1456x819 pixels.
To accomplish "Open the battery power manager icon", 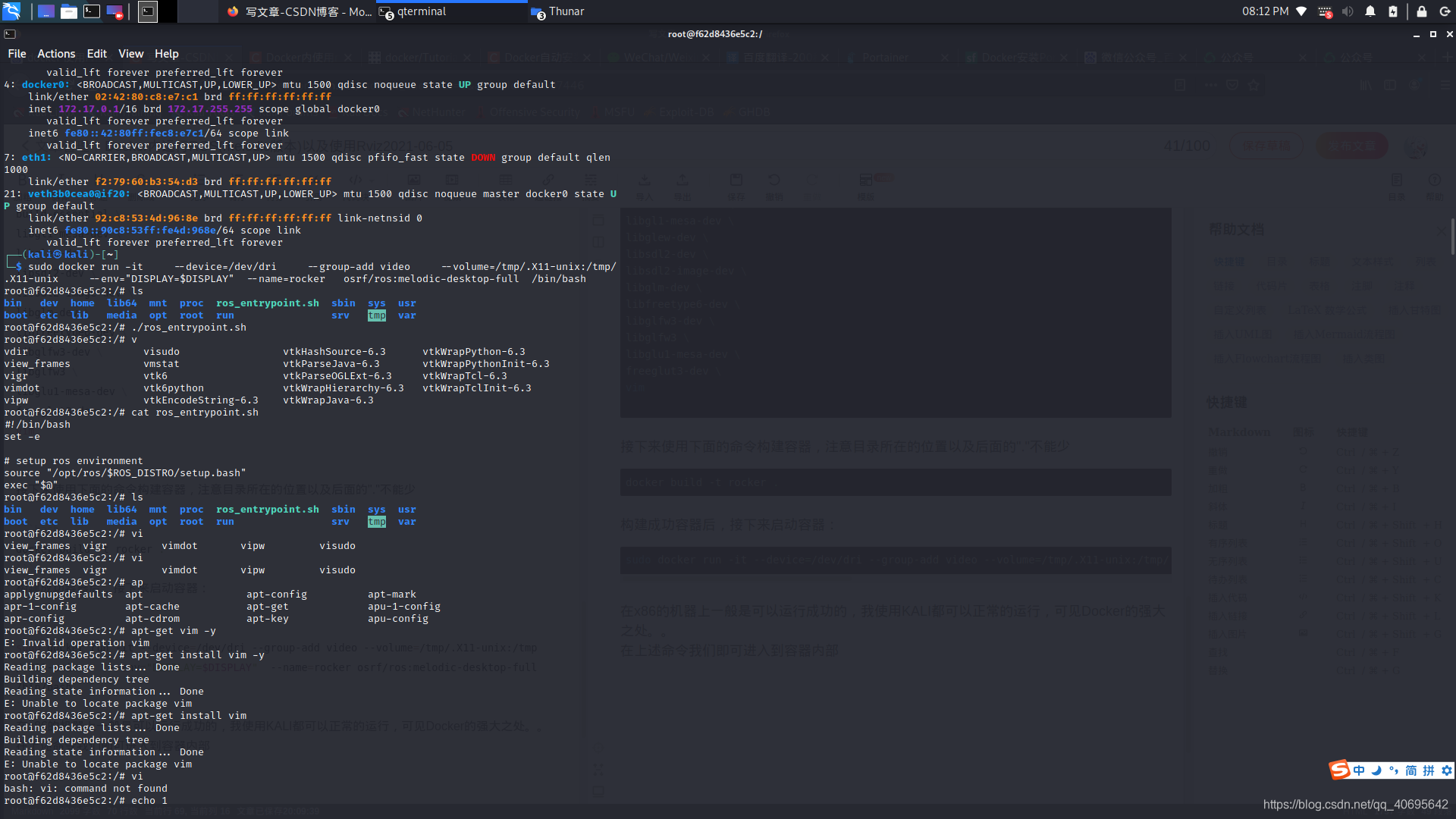I will point(1393,11).
